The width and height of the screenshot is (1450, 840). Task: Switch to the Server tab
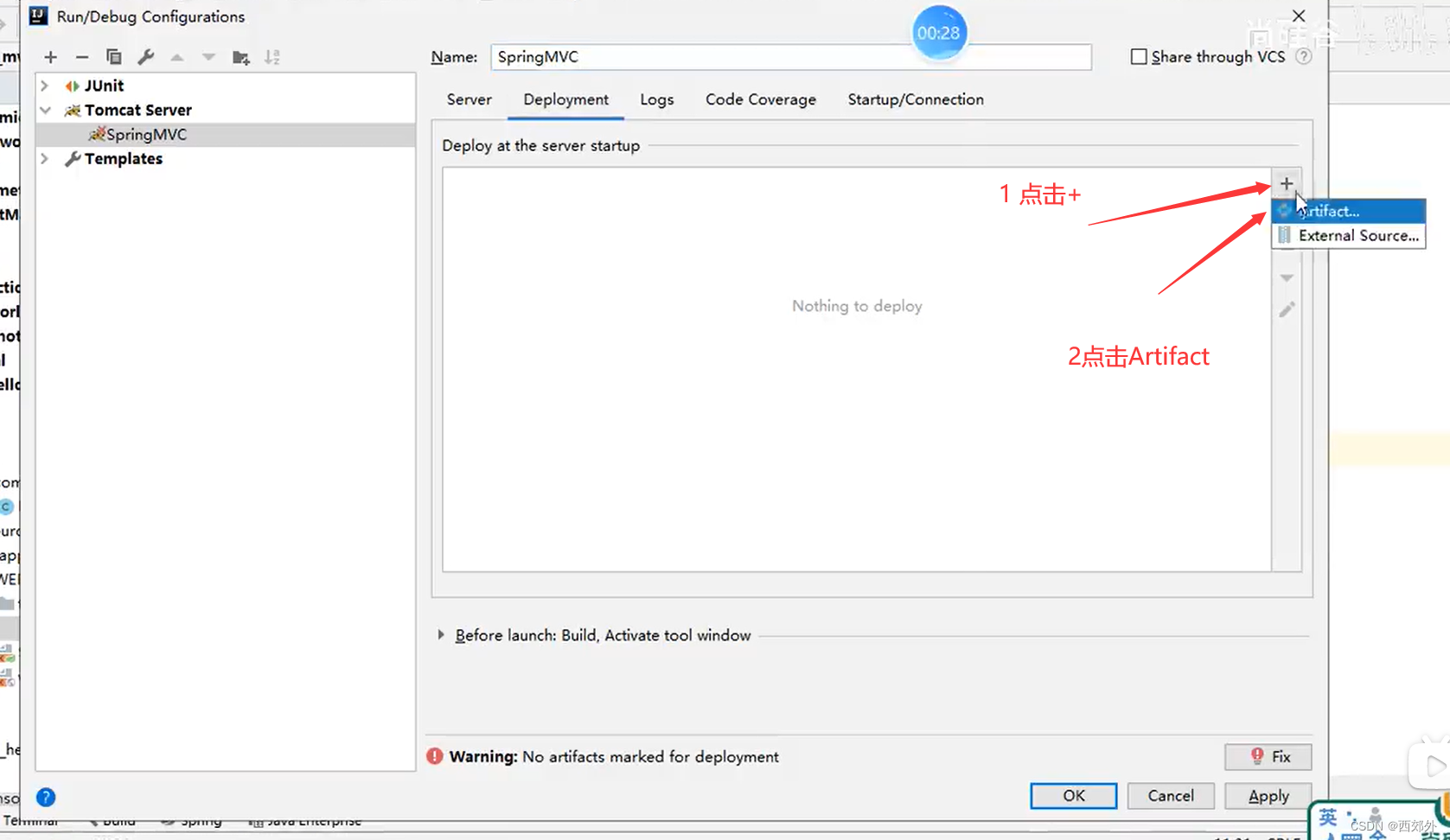coord(469,99)
